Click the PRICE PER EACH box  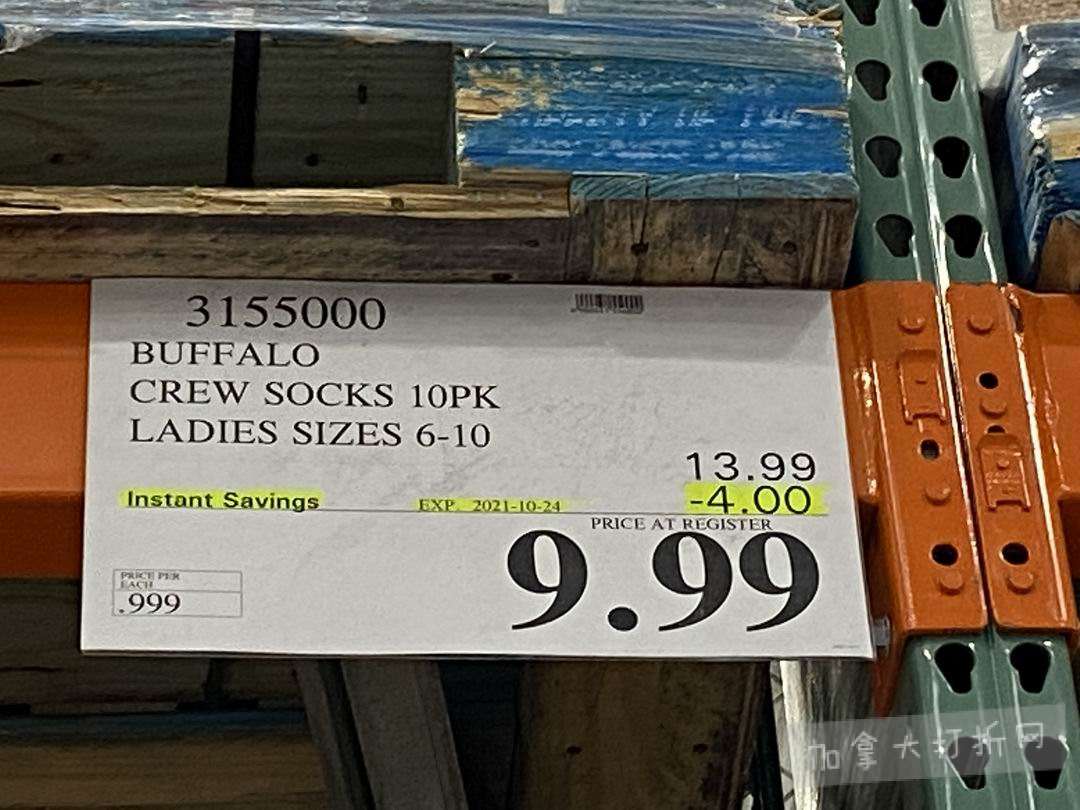pos(177,593)
